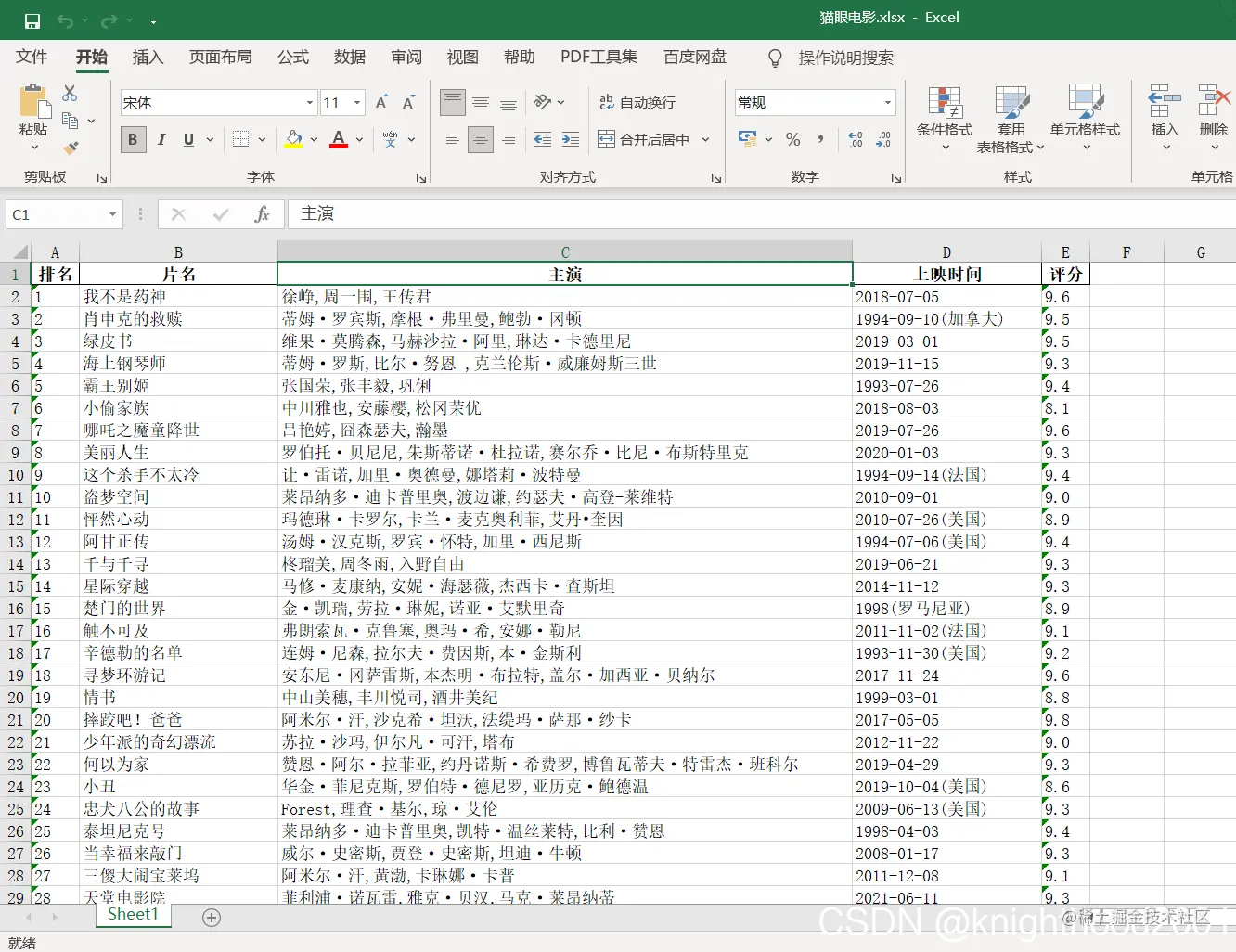Click the Decrease Font Size icon
Image resolution: width=1236 pixels, height=952 pixels.
click(408, 103)
